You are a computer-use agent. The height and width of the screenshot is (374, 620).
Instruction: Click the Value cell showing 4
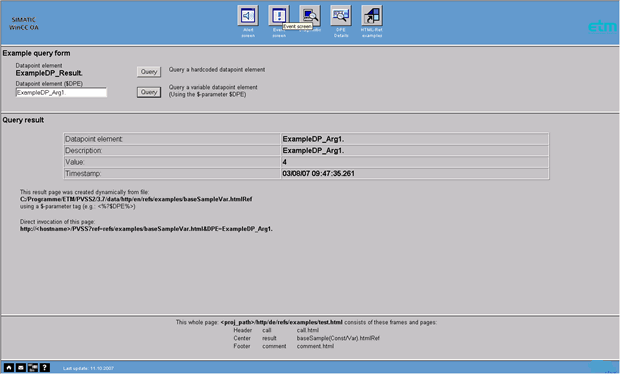pos(414,162)
